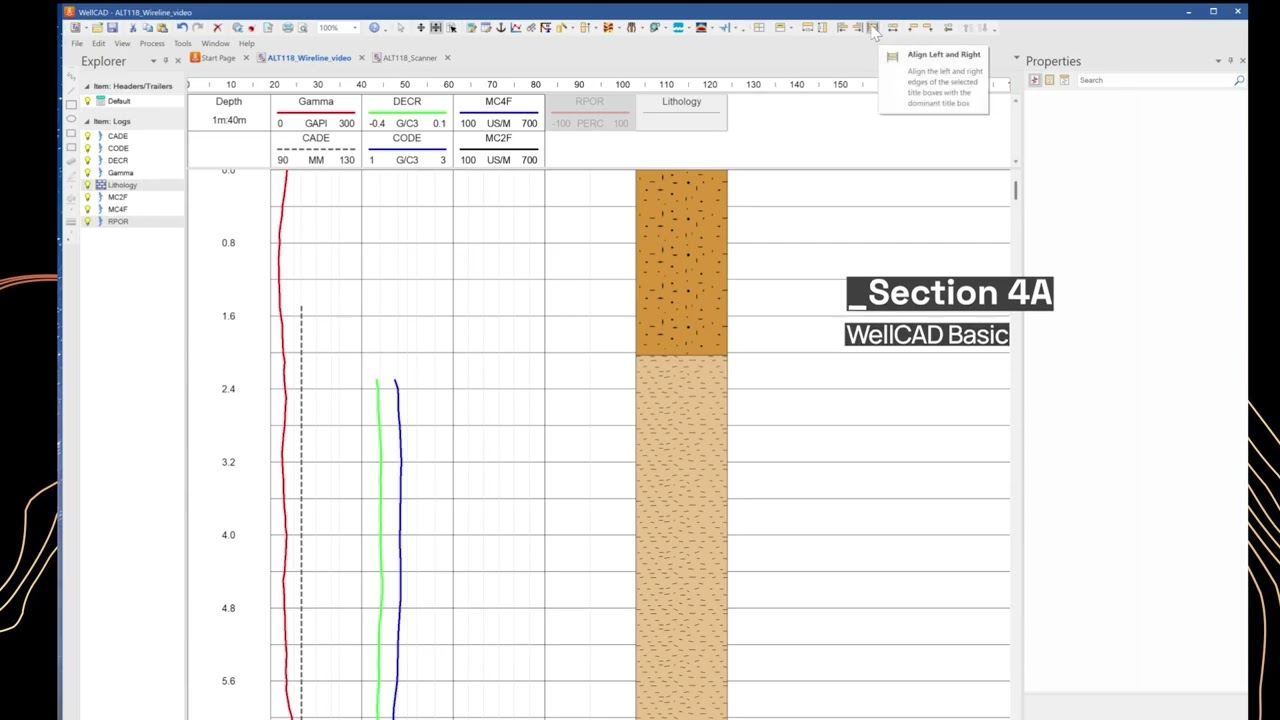Toggle visibility bulb for CODE log
This screenshot has height=720, width=1280.
[87, 148]
